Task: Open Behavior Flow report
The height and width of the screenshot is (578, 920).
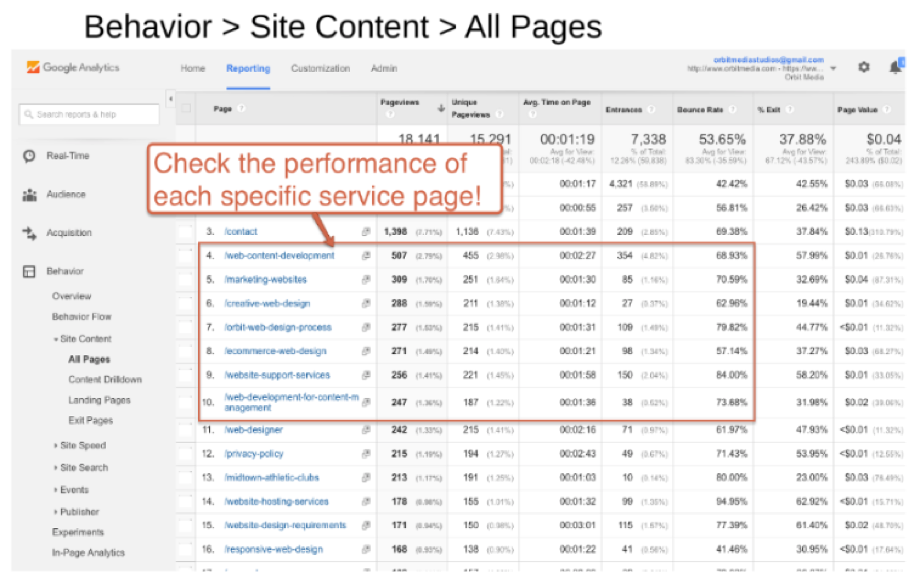Action: pyautogui.click(x=82, y=317)
